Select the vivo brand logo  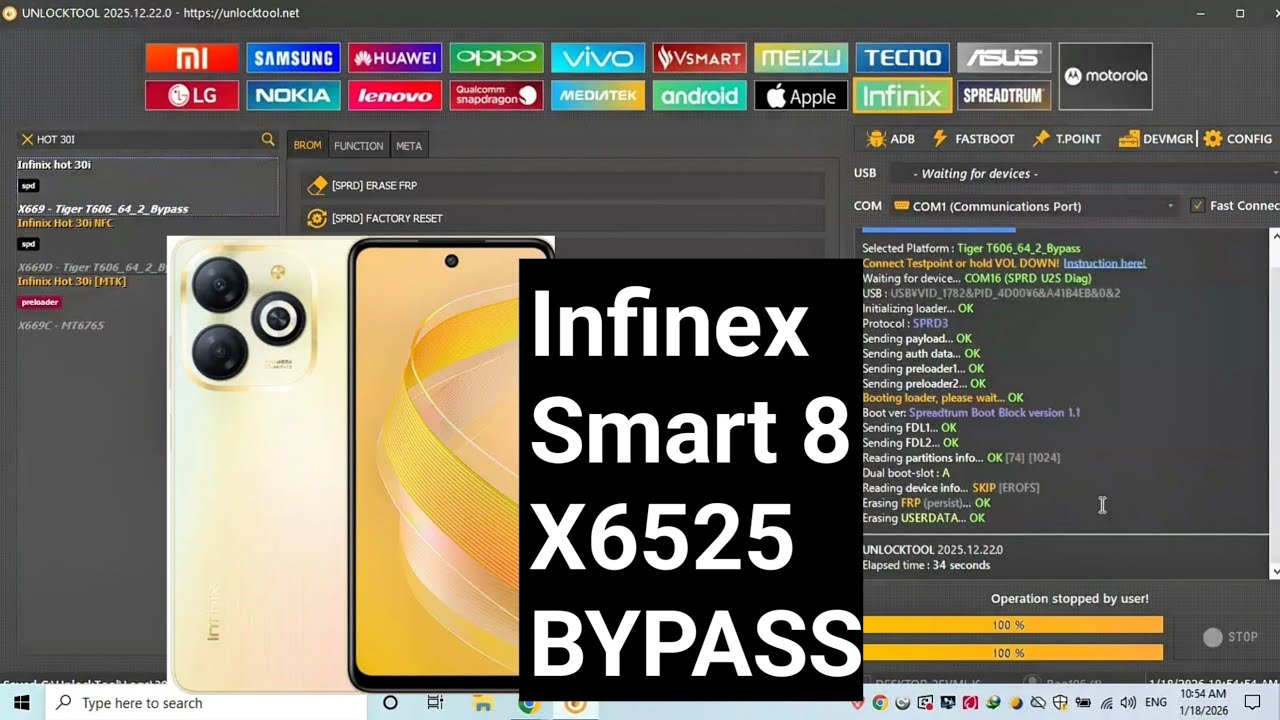click(598, 58)
